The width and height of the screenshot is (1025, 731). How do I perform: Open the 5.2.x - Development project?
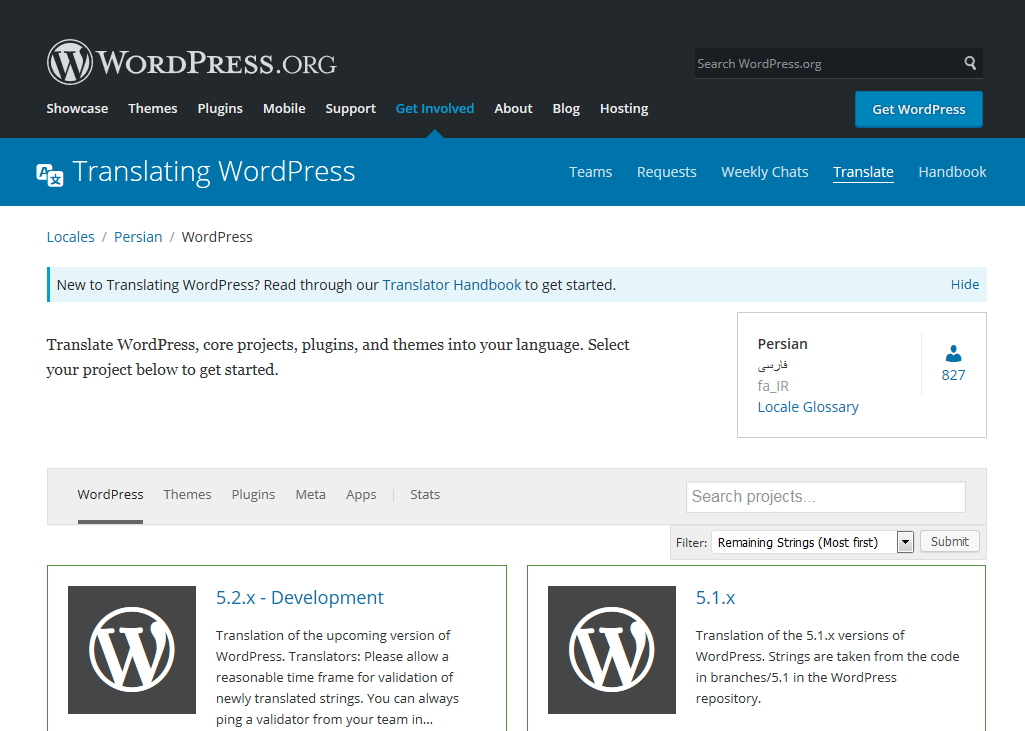pos(299,598)
